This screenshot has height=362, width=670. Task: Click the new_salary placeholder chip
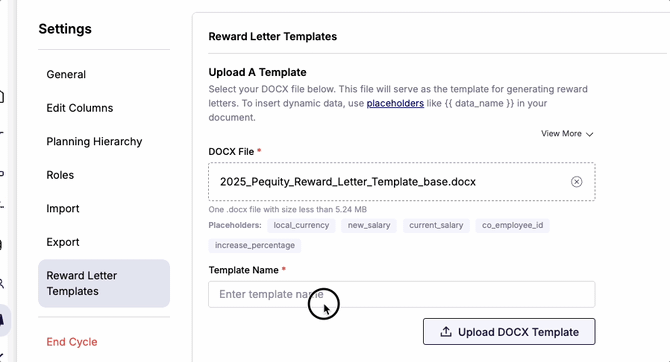(369, 225)
